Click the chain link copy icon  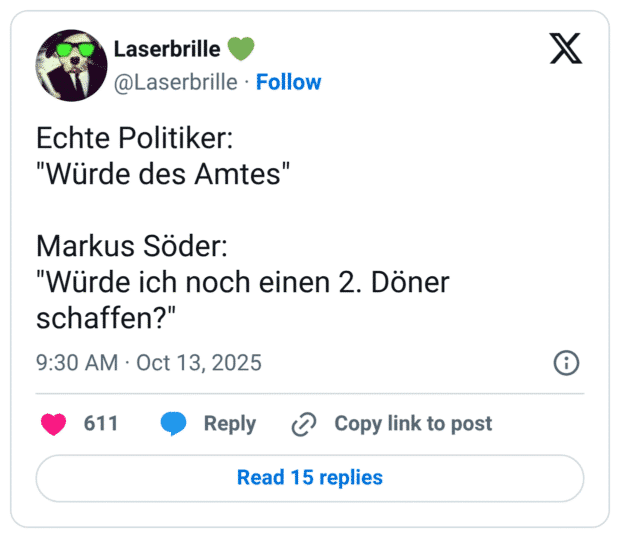click(303, 424)
